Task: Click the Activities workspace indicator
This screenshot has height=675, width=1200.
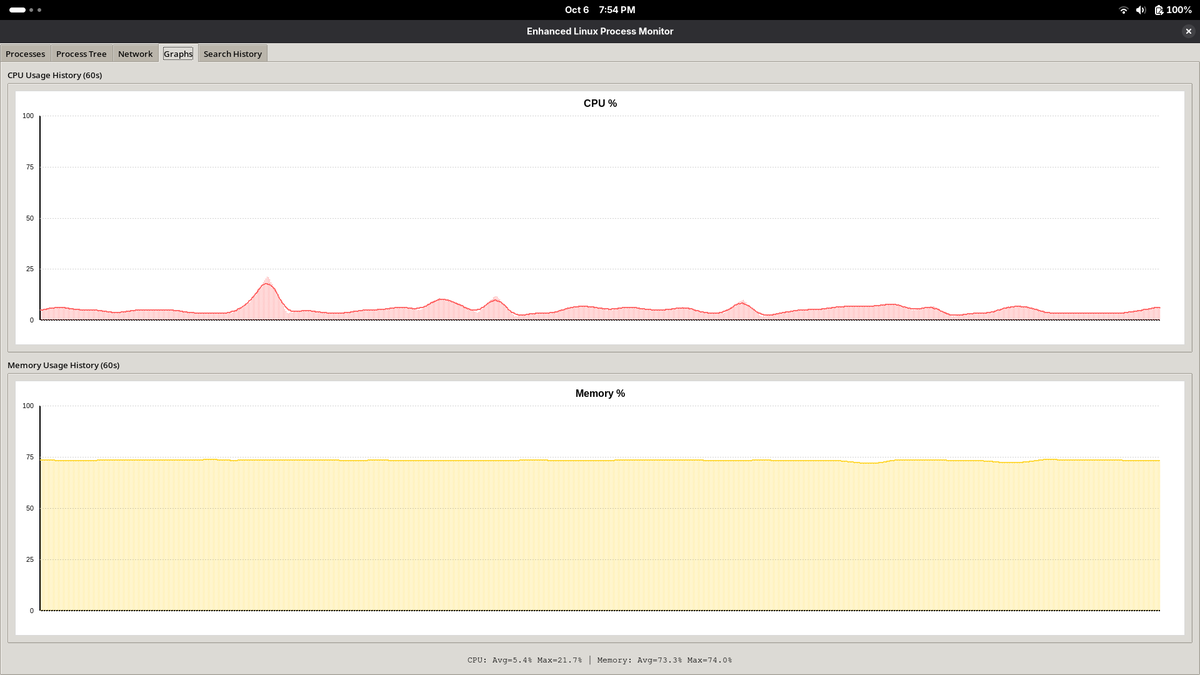Action: point(25,10)
